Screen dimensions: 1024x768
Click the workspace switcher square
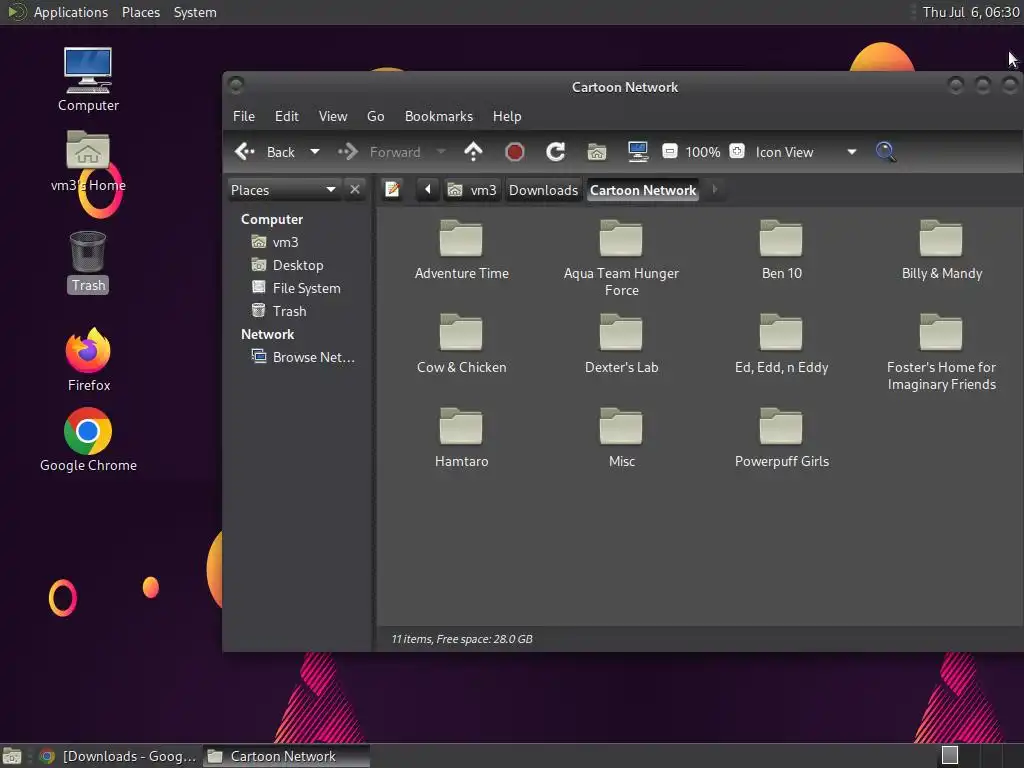950,756
